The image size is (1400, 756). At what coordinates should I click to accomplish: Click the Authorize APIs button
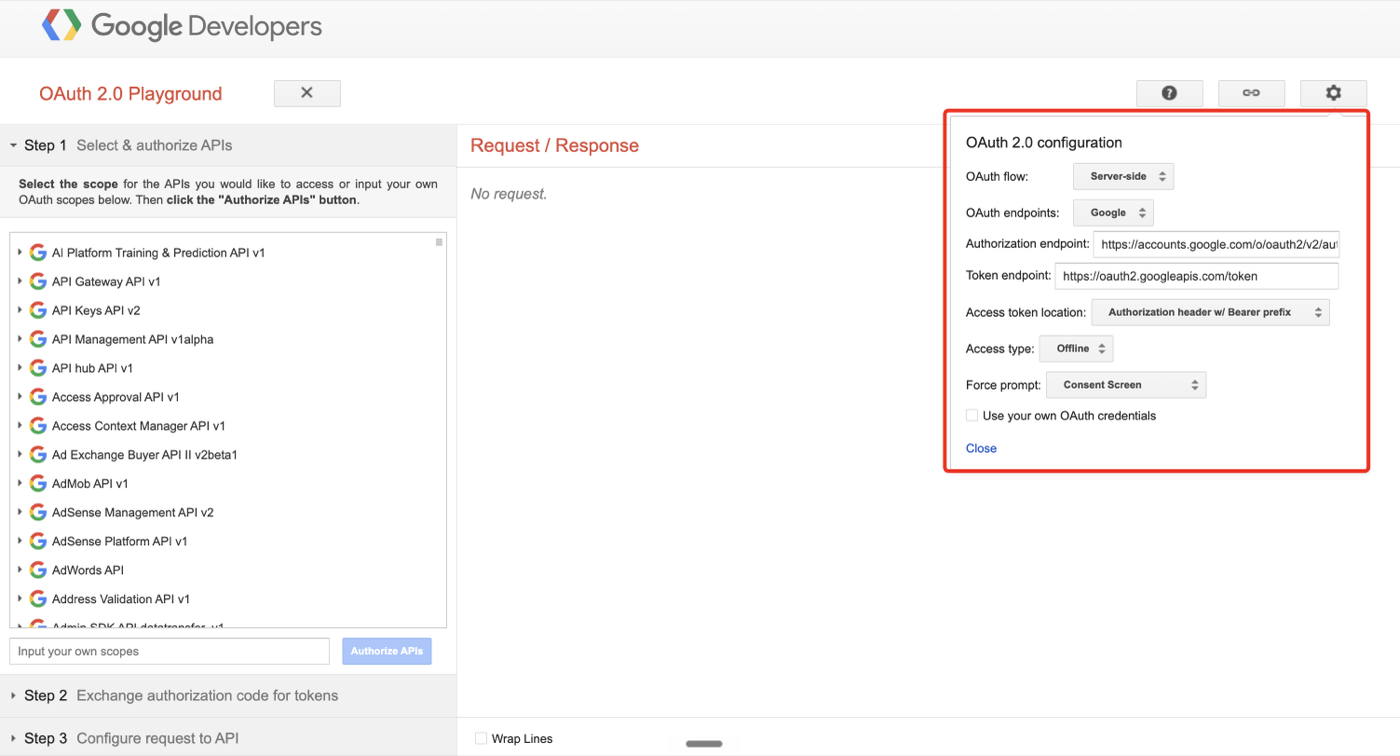387,651
